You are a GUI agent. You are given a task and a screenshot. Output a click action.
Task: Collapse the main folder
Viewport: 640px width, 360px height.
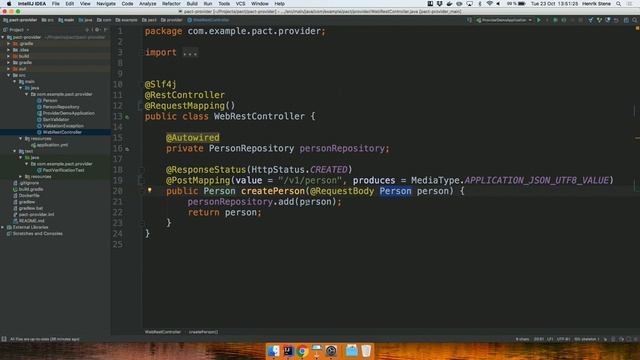pos(15,82)
